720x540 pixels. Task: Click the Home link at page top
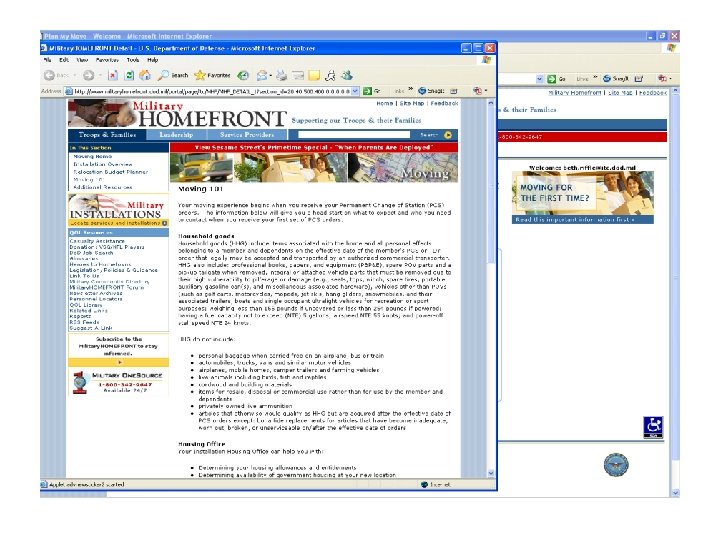(x=385, y=103)
